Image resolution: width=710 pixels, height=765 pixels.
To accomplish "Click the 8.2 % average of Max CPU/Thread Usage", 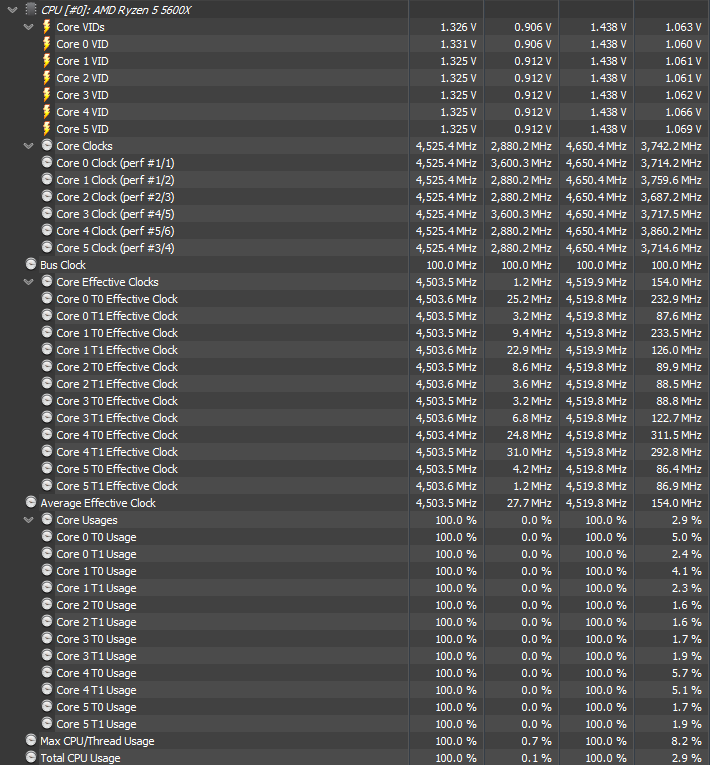I will coord(686,741).
